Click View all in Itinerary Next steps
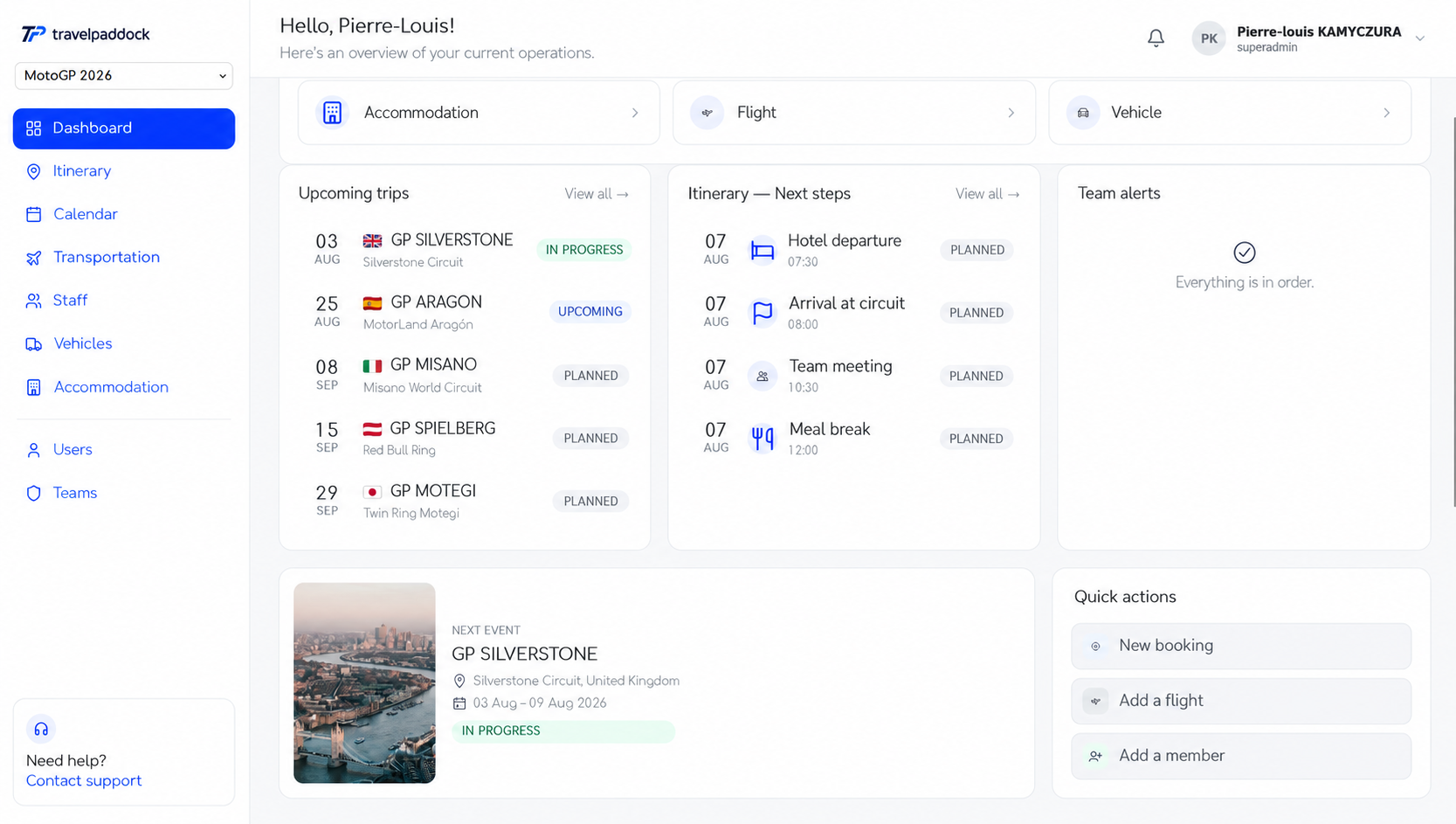Image resolution: width=1456 pixels, height=824 pixels. pos(988,194)
